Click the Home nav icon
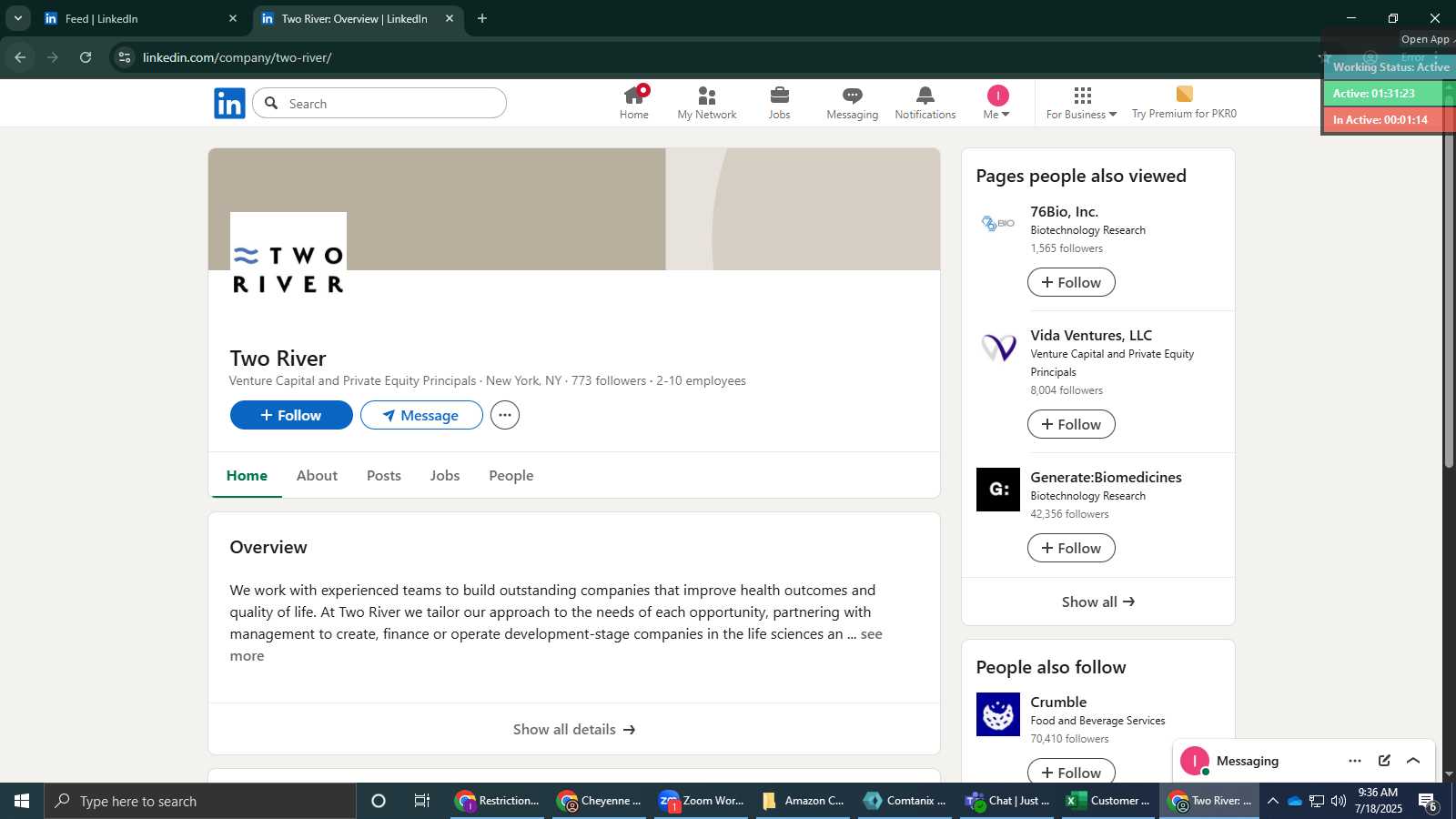Screen dimensions: 1456x819 click(634, 103)
